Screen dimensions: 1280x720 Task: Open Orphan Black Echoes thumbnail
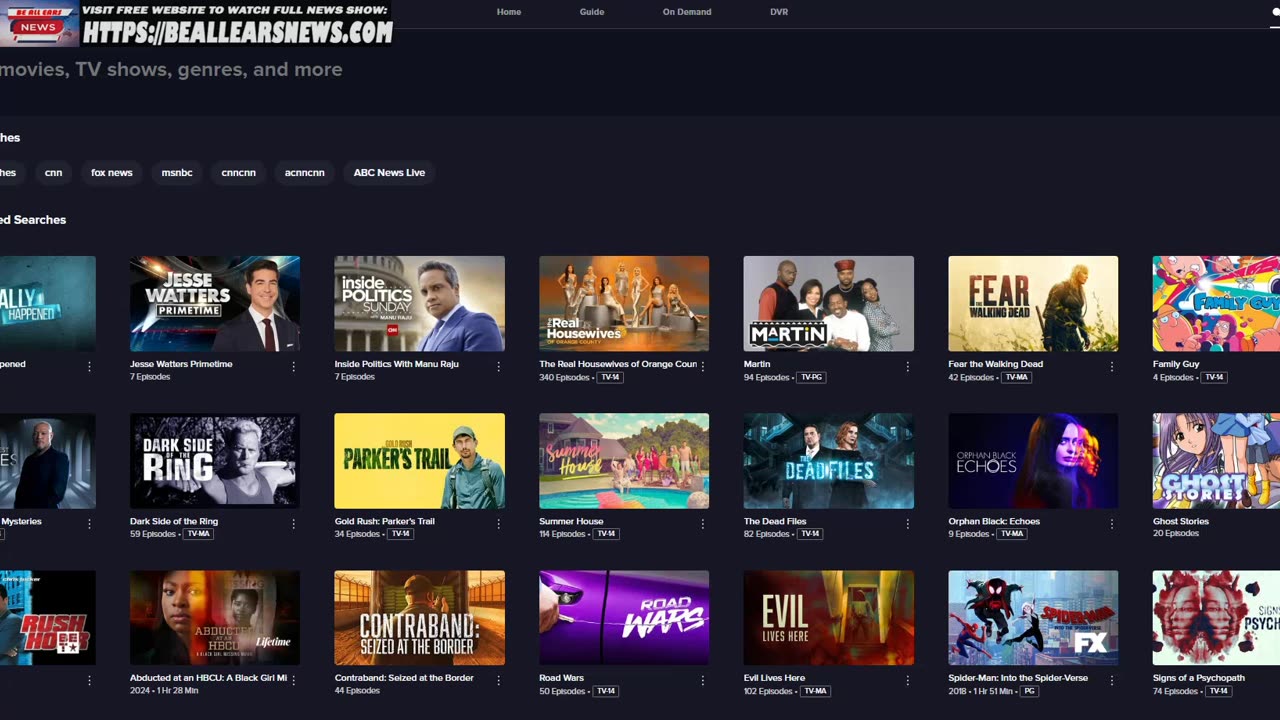(1033, 460)
